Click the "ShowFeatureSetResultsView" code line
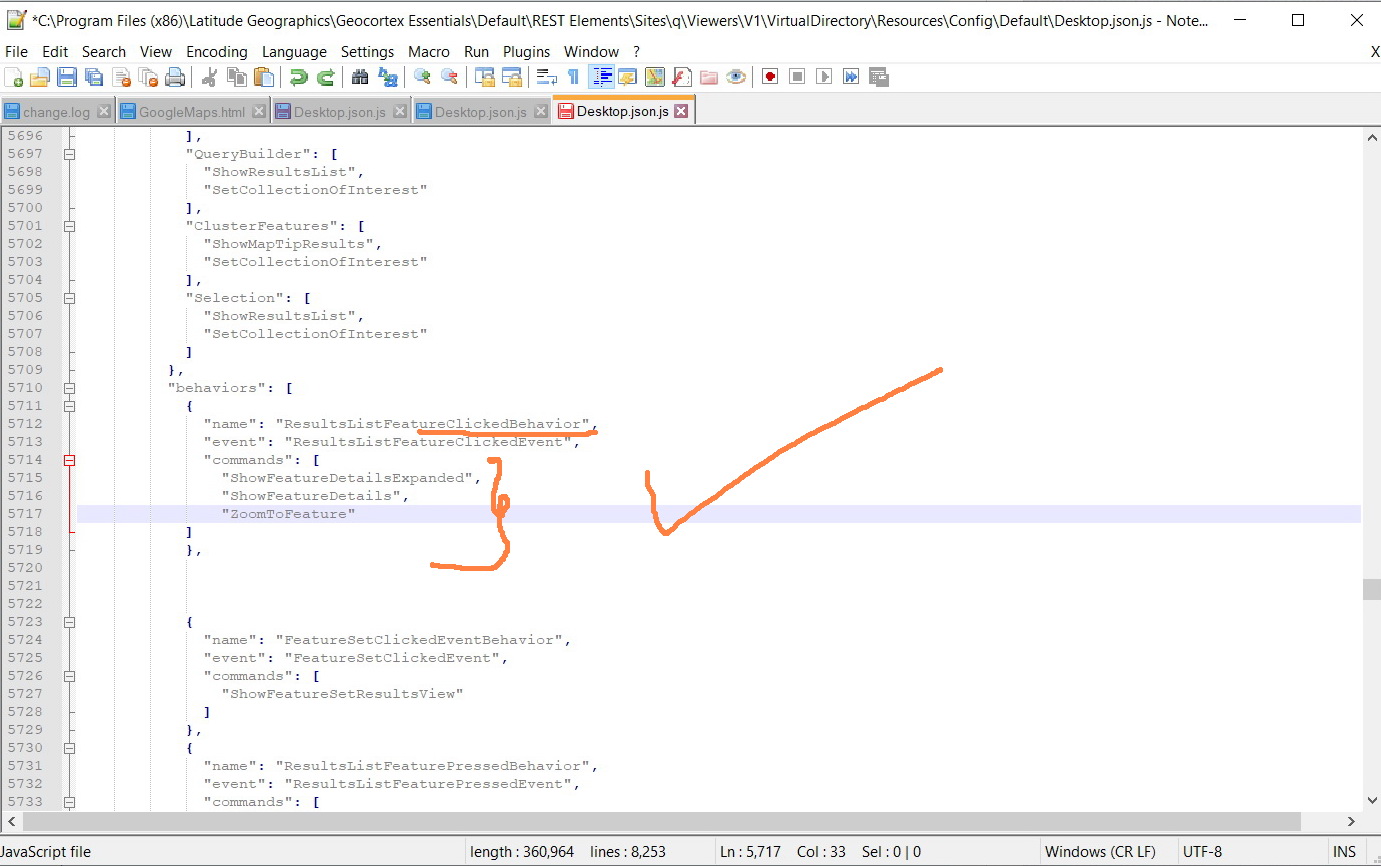The height and width of the screenshot is (866, 1381). (x=342, y=694)
